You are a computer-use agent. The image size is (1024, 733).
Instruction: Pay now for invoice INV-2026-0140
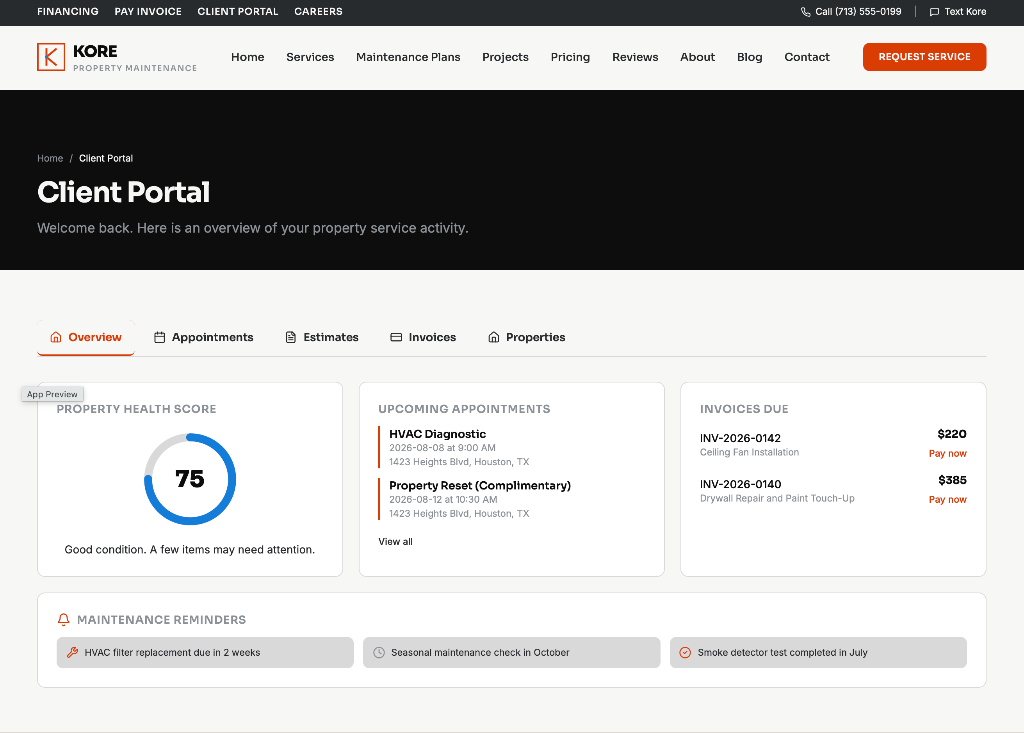(x=948, y=499)
